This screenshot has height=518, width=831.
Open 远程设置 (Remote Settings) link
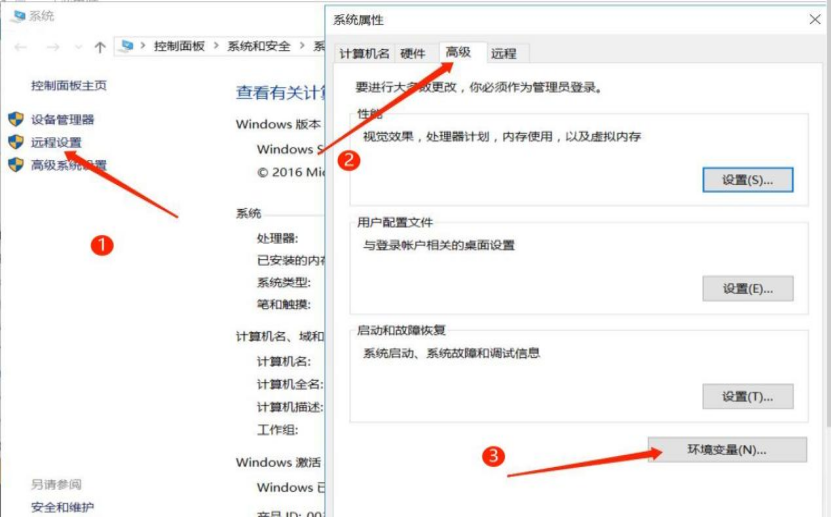pos(56,142)
